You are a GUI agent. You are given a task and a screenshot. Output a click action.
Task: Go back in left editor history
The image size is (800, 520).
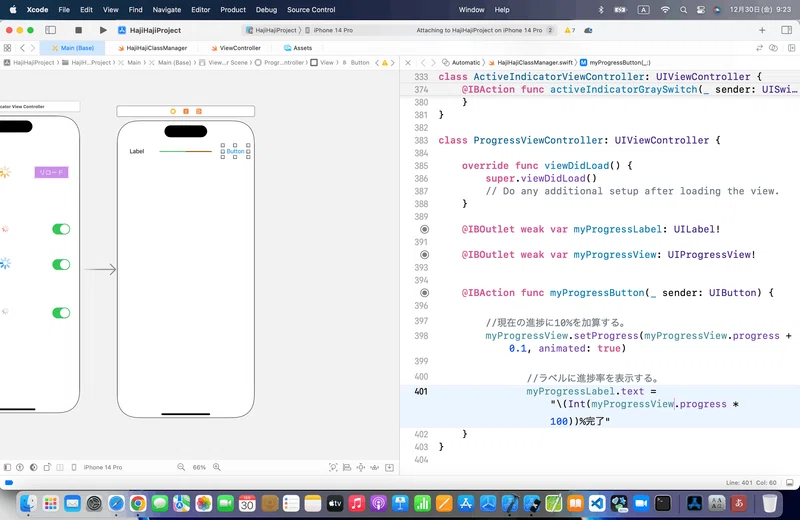pyautogui.click(x=22, y=48)
